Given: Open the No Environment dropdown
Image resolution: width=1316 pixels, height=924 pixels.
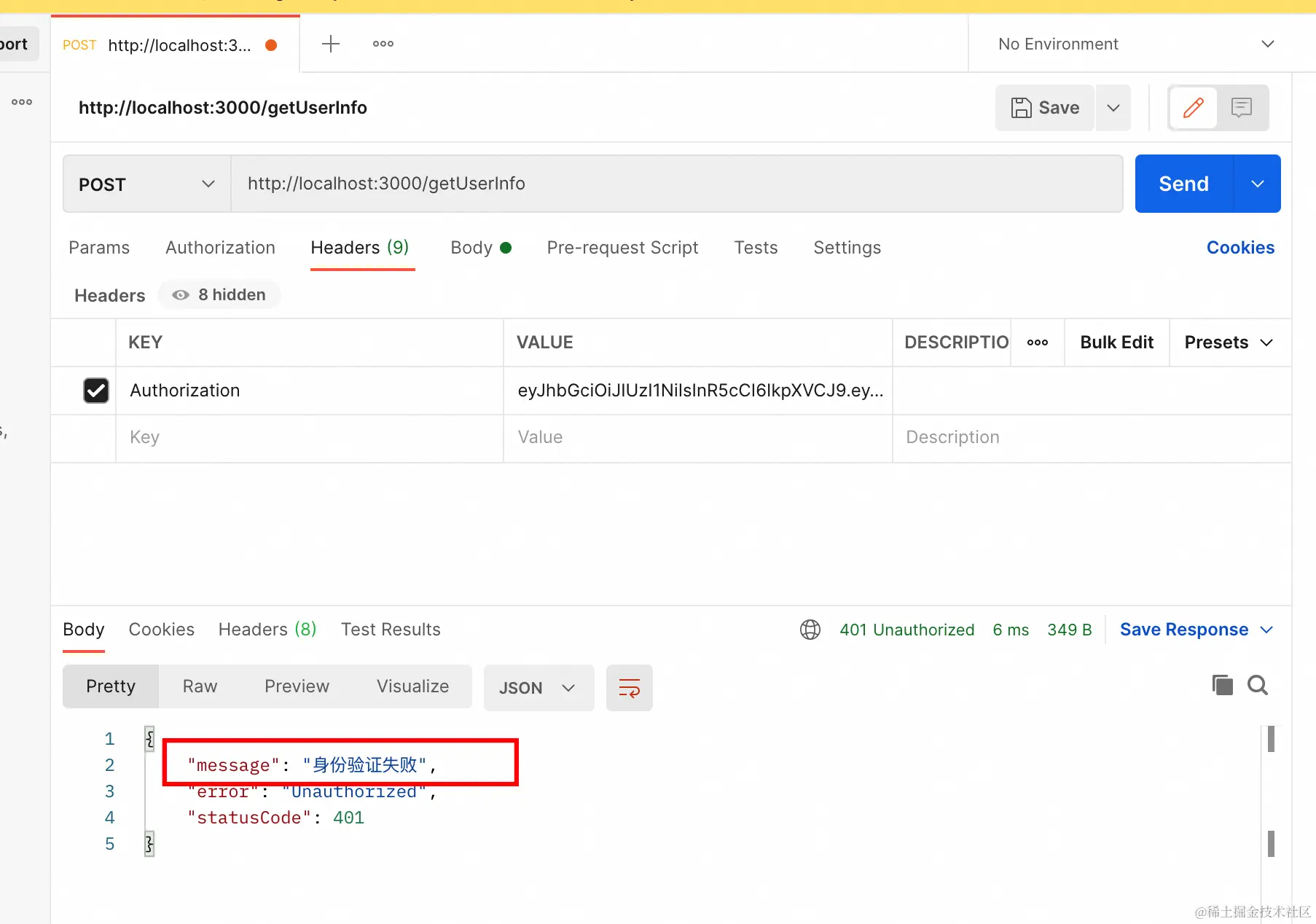Looking at the screenshot, I should click(x=1137, y=44).
